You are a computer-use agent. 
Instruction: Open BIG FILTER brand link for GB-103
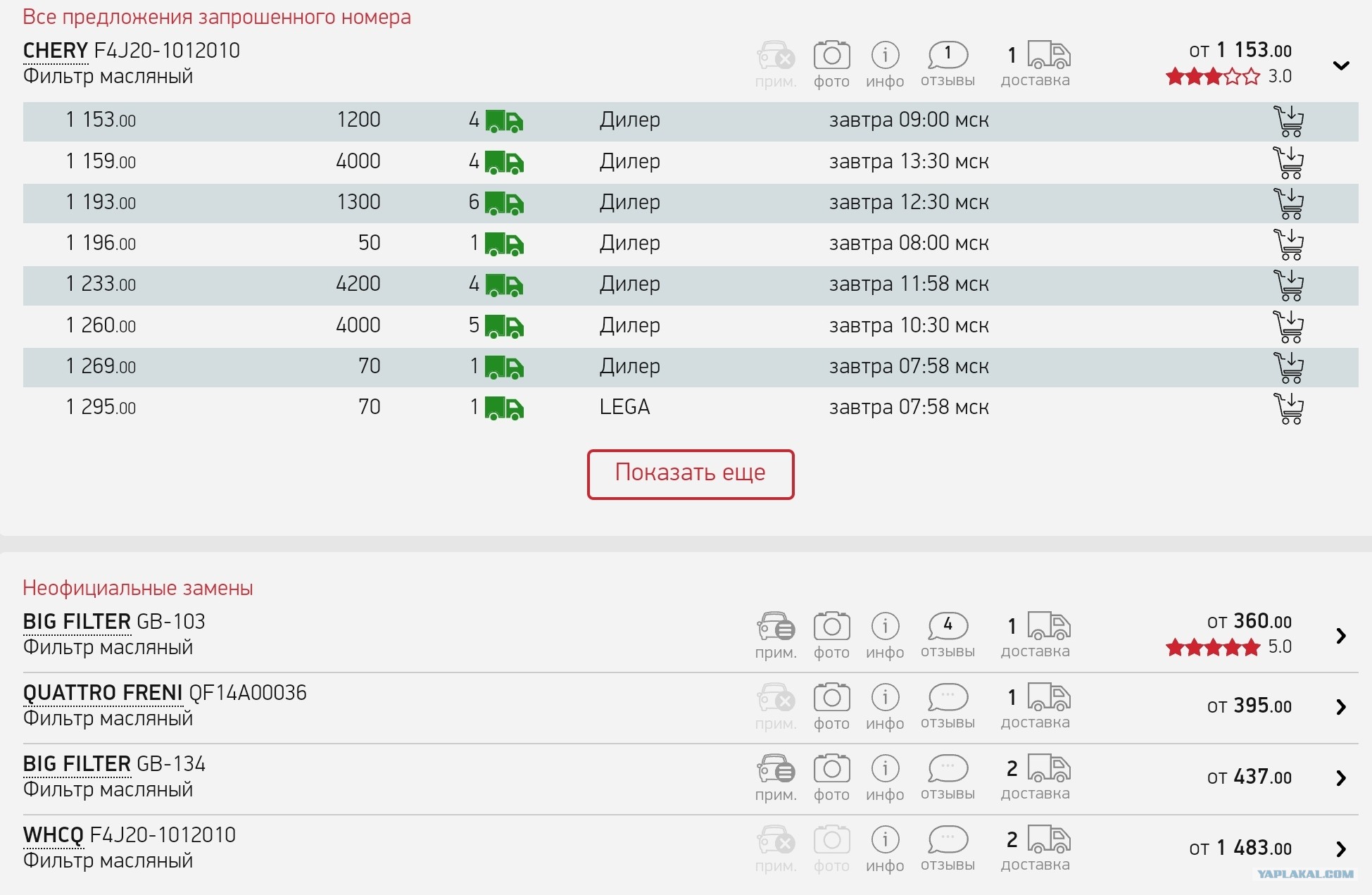pos(77,622)
